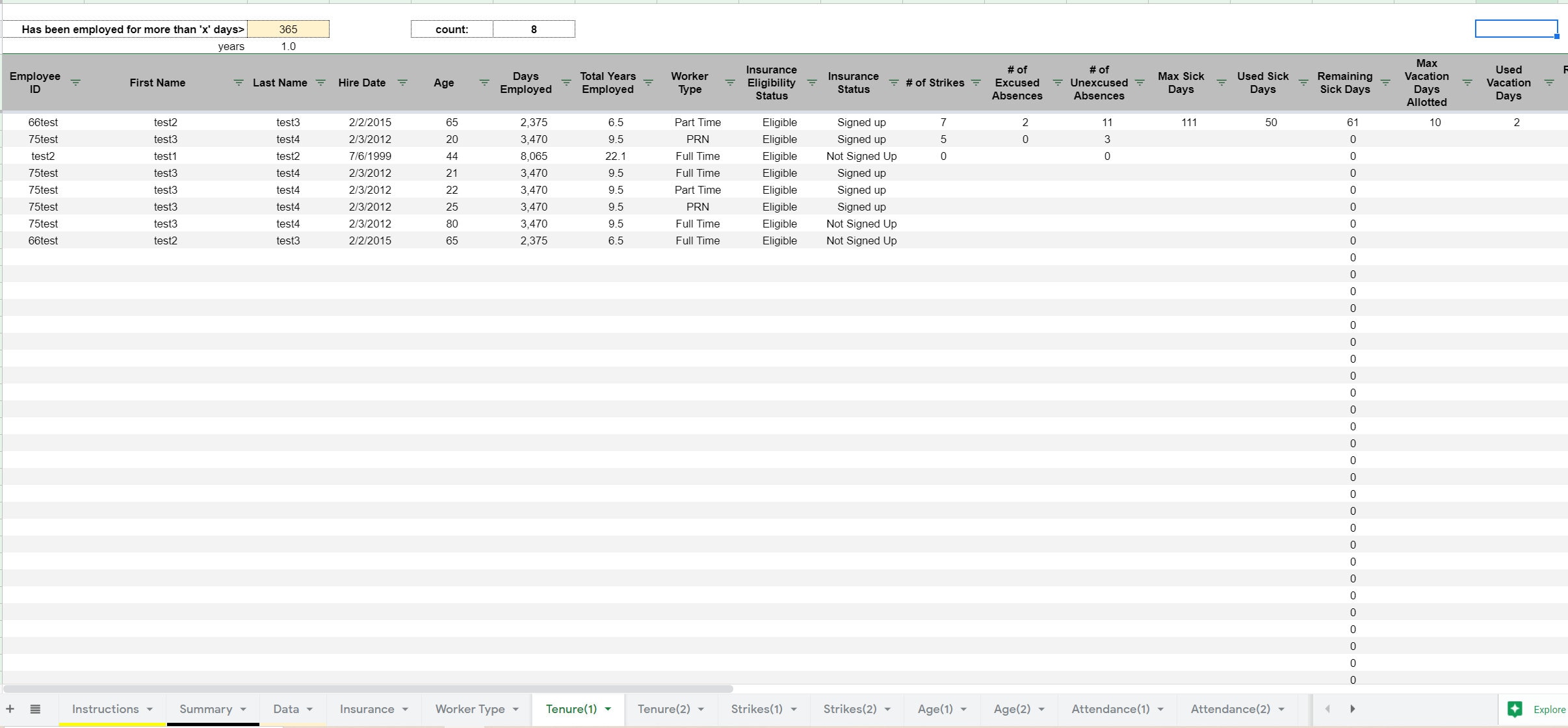Open the filter on Hire Date column

[x=403, y=83]
